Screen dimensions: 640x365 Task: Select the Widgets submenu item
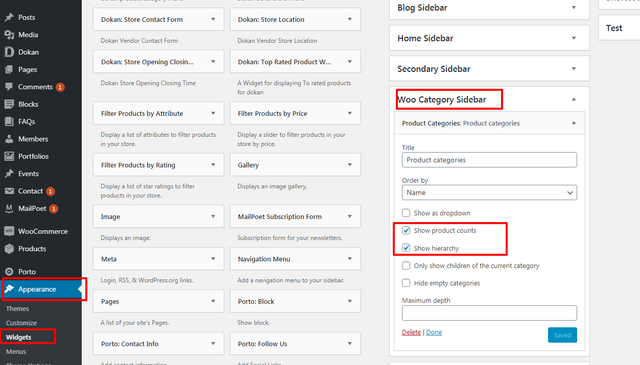click(x=18, y=337)
